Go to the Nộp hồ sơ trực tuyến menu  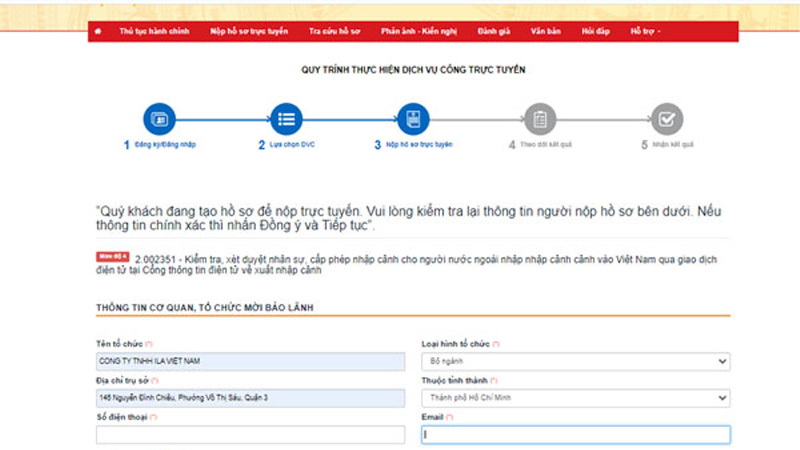[x=249, y=31]
